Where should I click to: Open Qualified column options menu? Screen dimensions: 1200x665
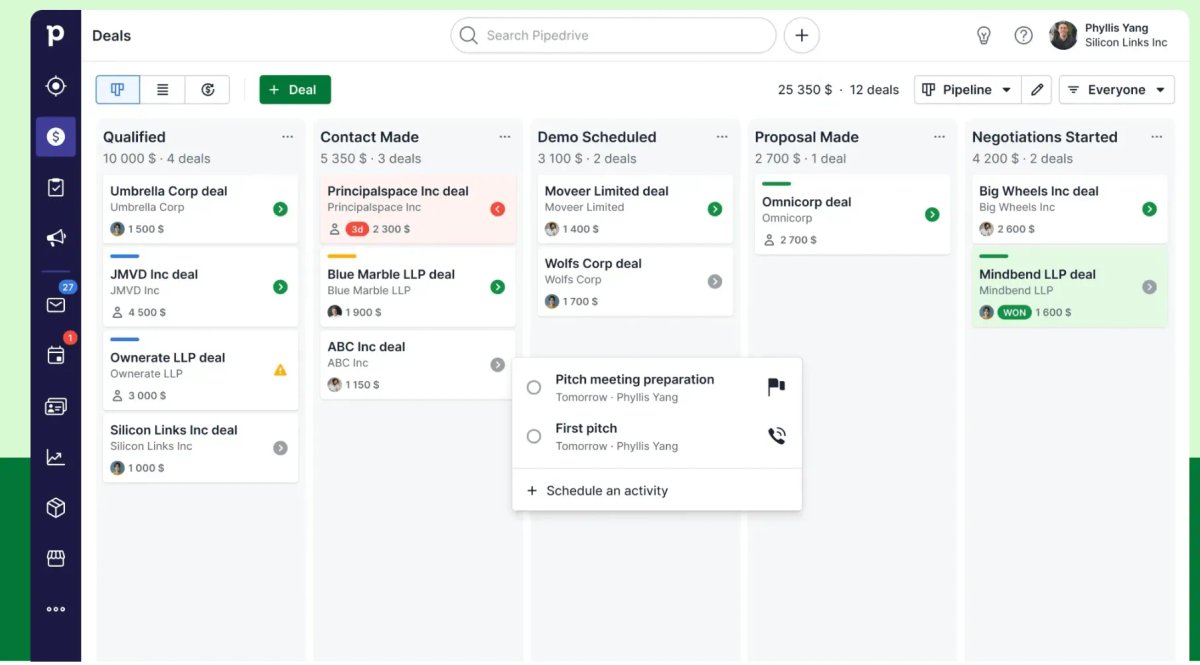288,137
